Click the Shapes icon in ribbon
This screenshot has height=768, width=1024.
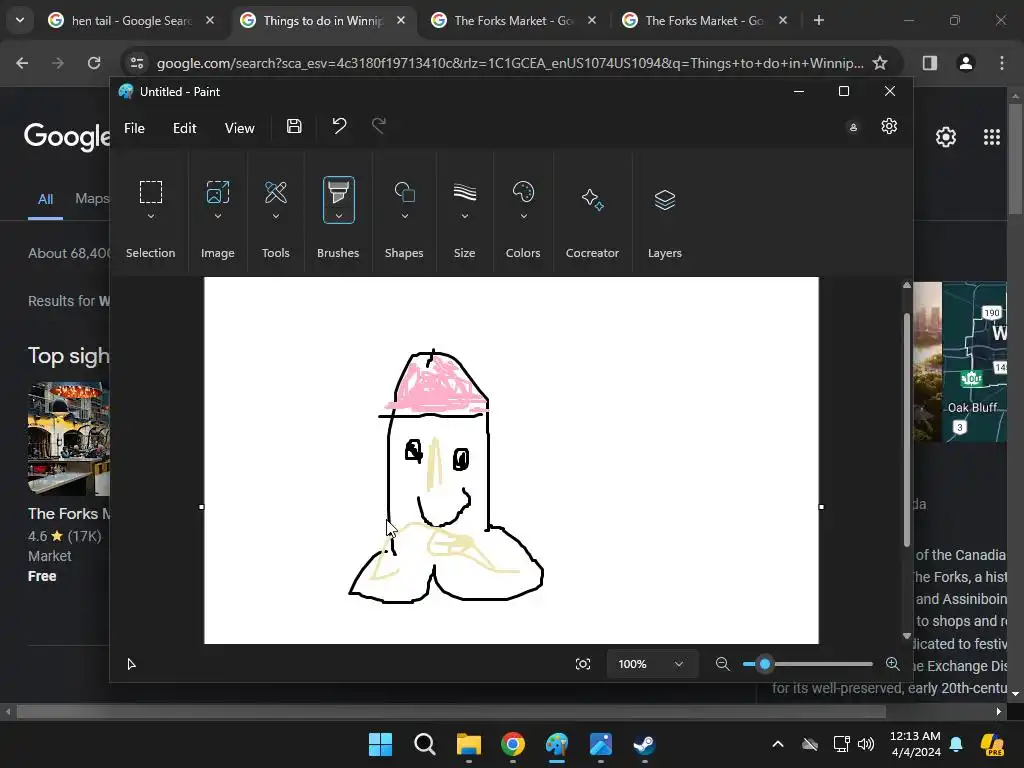[x=404, y=192]
